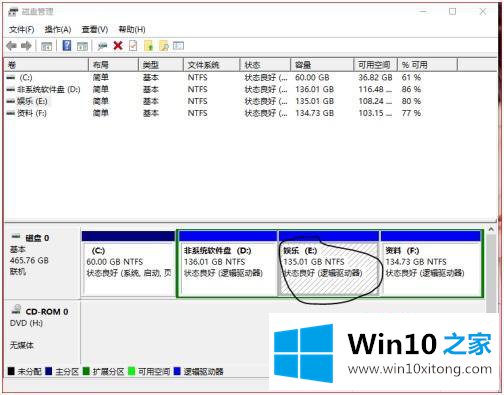Select the 资料 (F:) partition block

(431, 263)
